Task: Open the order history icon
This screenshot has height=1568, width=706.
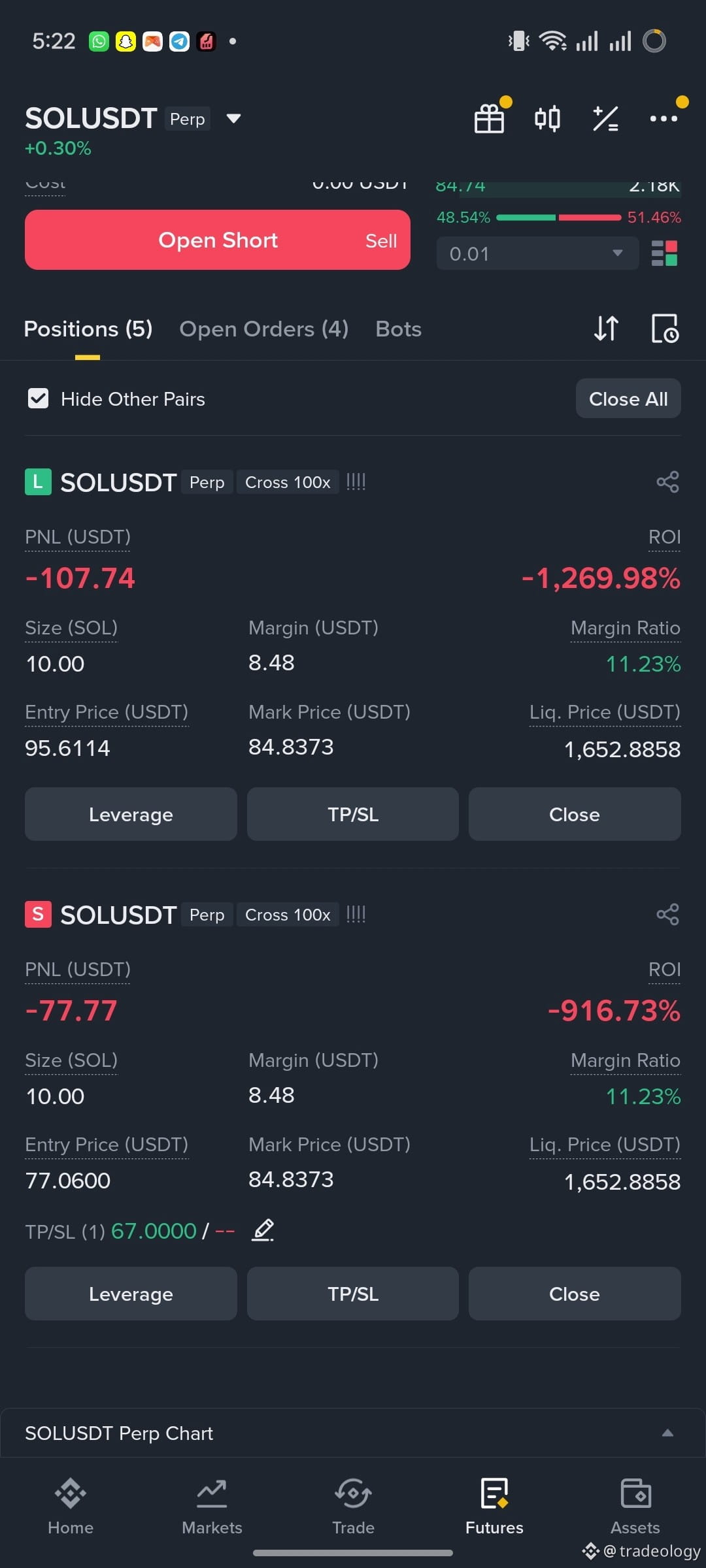Action: pyautogui.click(x=665, y=329)
